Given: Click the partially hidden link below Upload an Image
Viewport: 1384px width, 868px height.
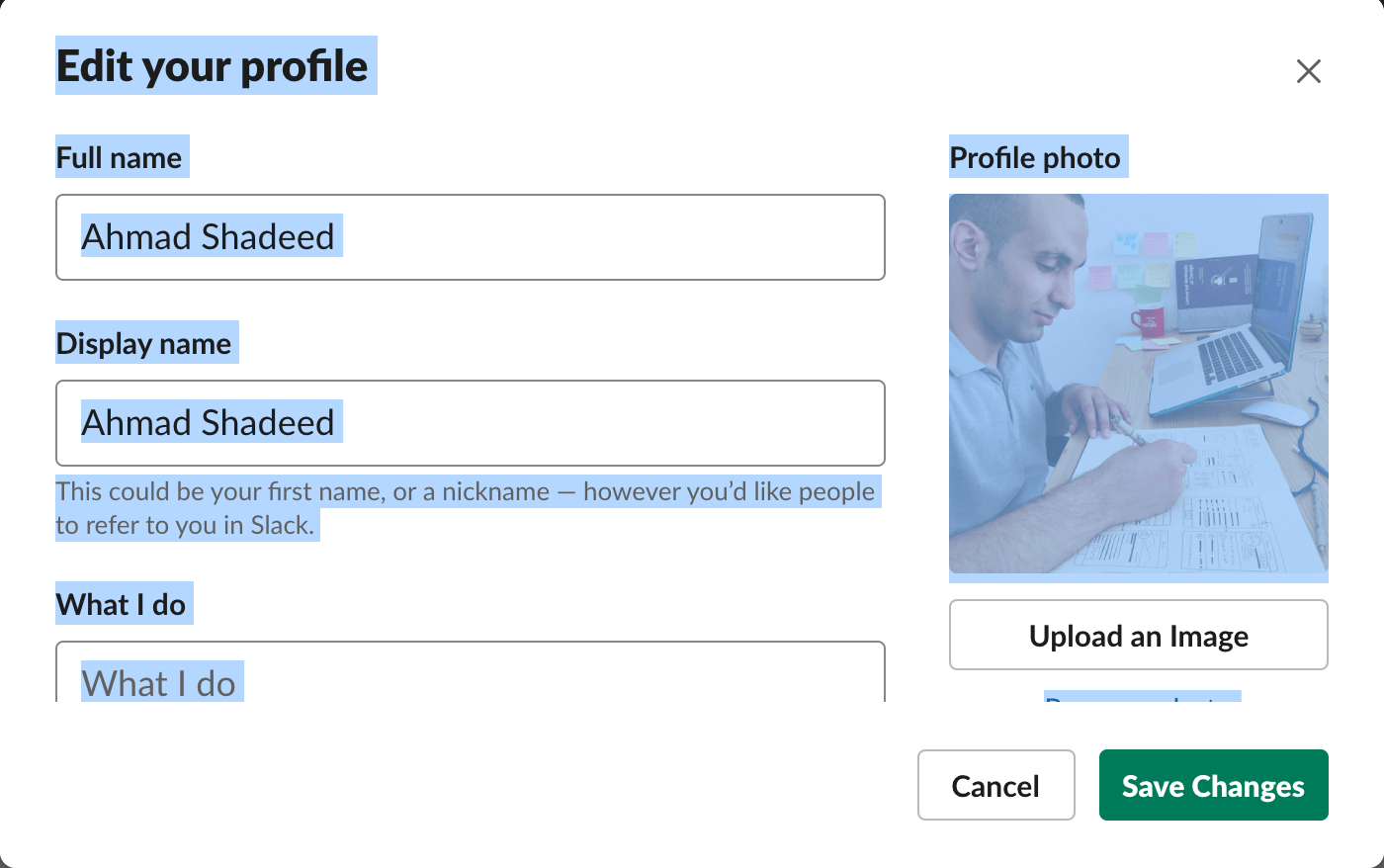Looking at the screenshot, I should (x=1142, y=699).
